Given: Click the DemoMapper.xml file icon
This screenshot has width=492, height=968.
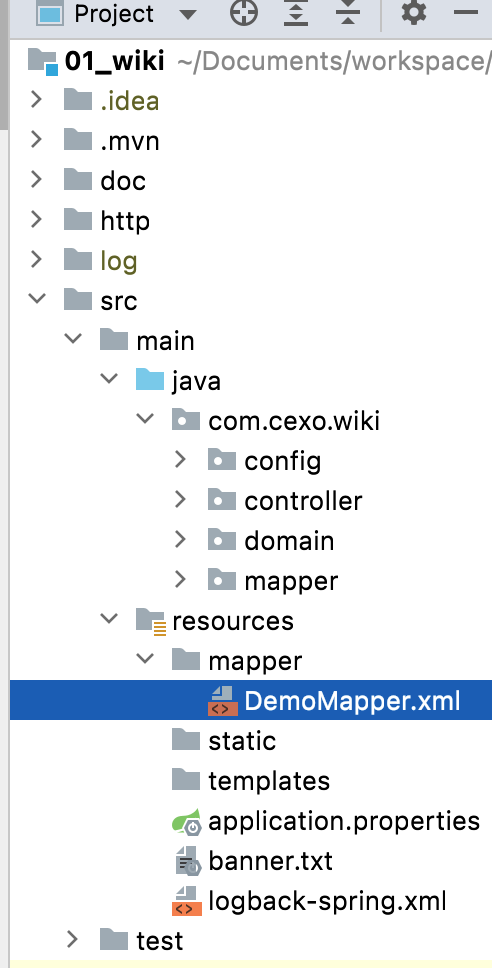Looking at the screenshot, I should (223, 701).
